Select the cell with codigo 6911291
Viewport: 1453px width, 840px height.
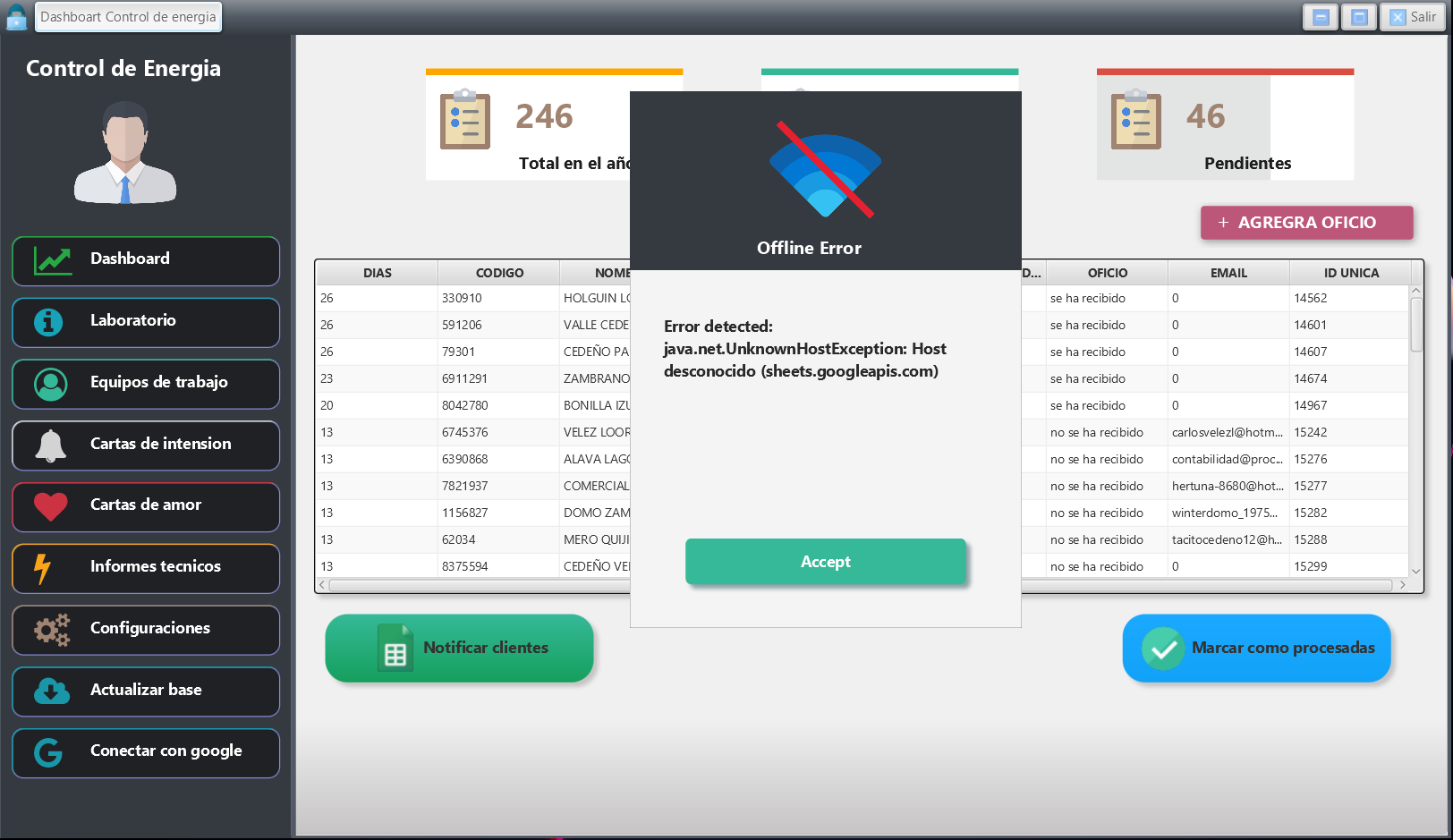[498, 379]
